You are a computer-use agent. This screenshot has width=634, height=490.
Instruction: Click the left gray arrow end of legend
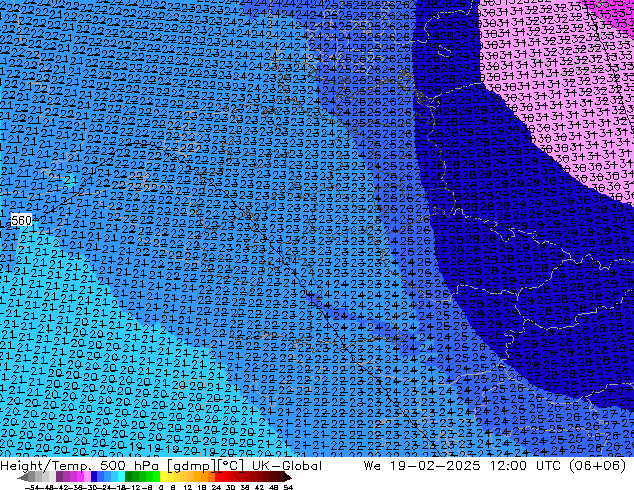click(x=23, y=477)
